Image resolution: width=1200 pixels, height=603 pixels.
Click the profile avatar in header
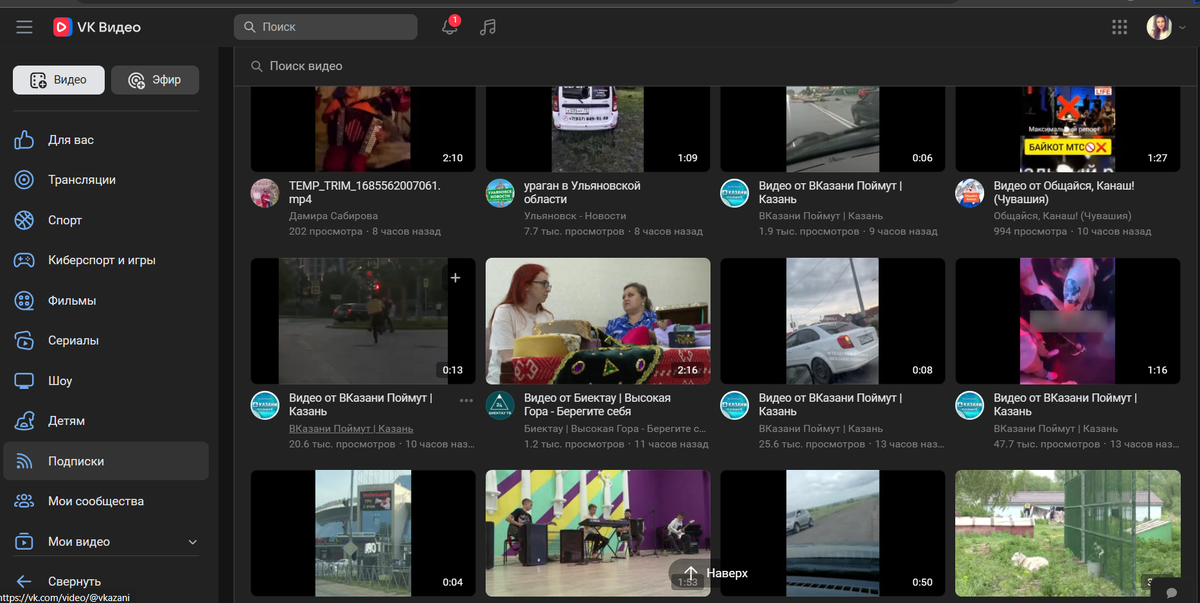pos(1159,27)
